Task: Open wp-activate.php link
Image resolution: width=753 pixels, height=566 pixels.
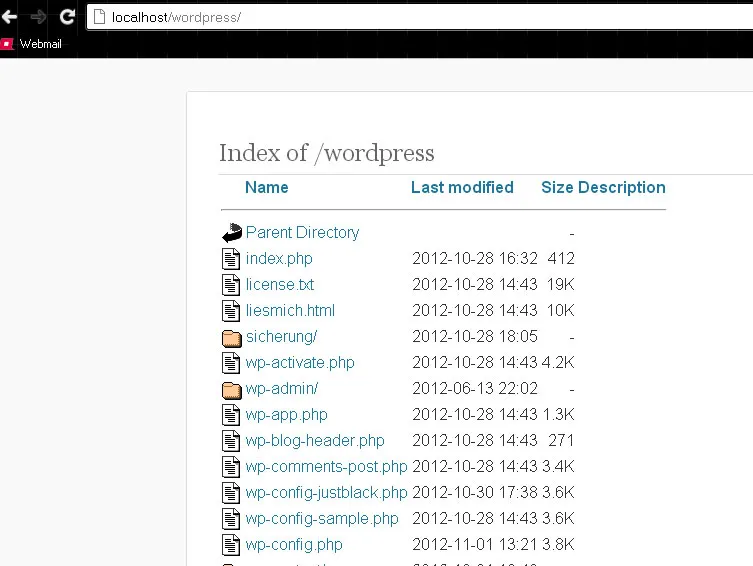Action: [300, 362]
